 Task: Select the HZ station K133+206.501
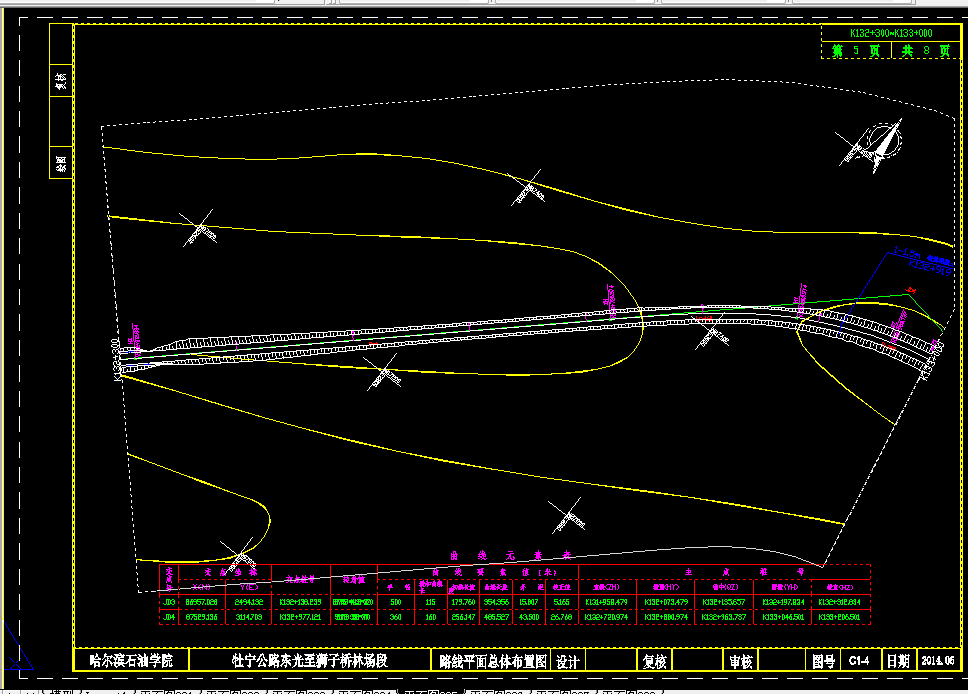pos(840,617)
